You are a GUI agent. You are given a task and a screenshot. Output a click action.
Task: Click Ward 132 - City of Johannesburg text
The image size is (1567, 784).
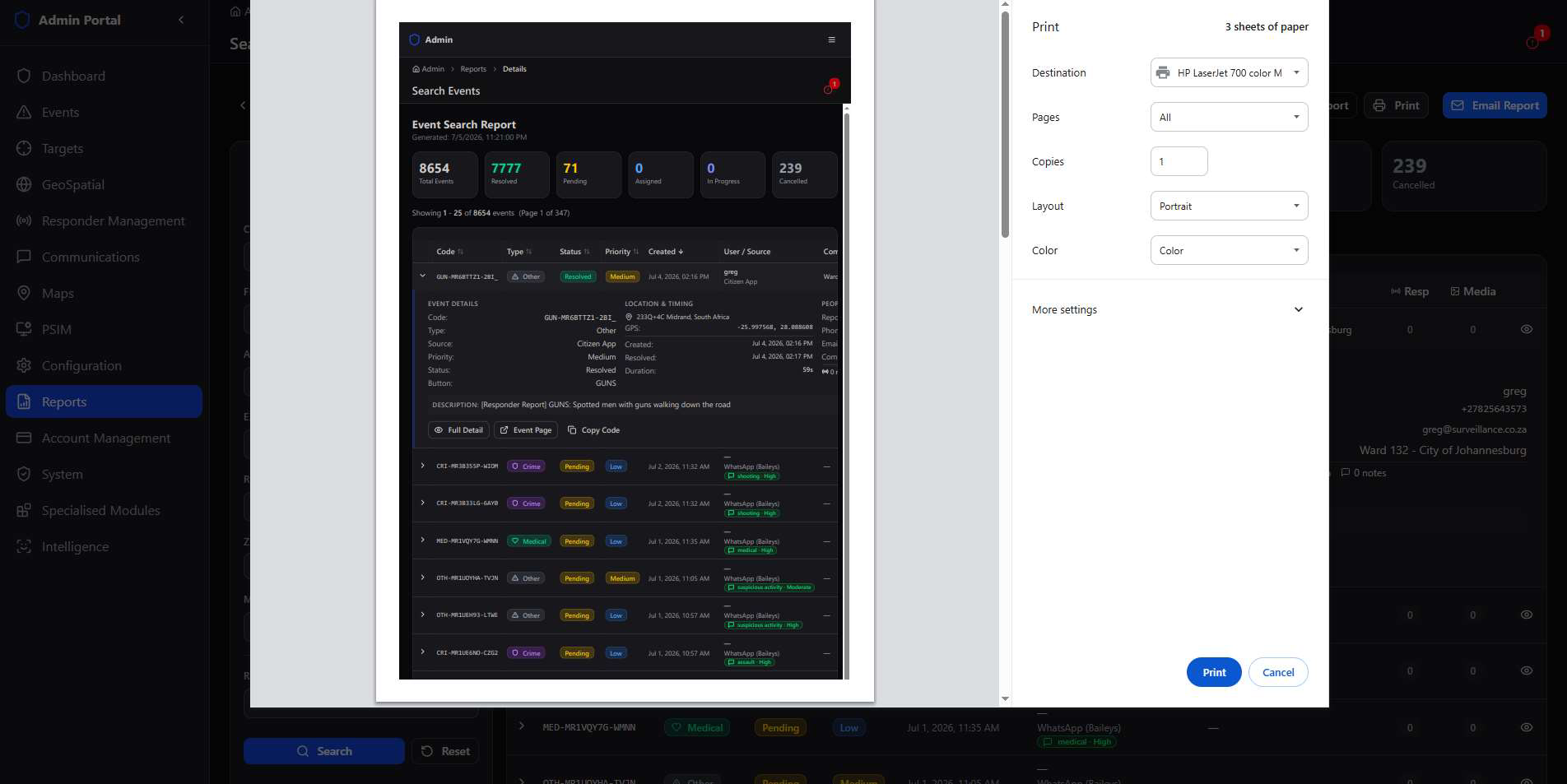click(1443, 450)
